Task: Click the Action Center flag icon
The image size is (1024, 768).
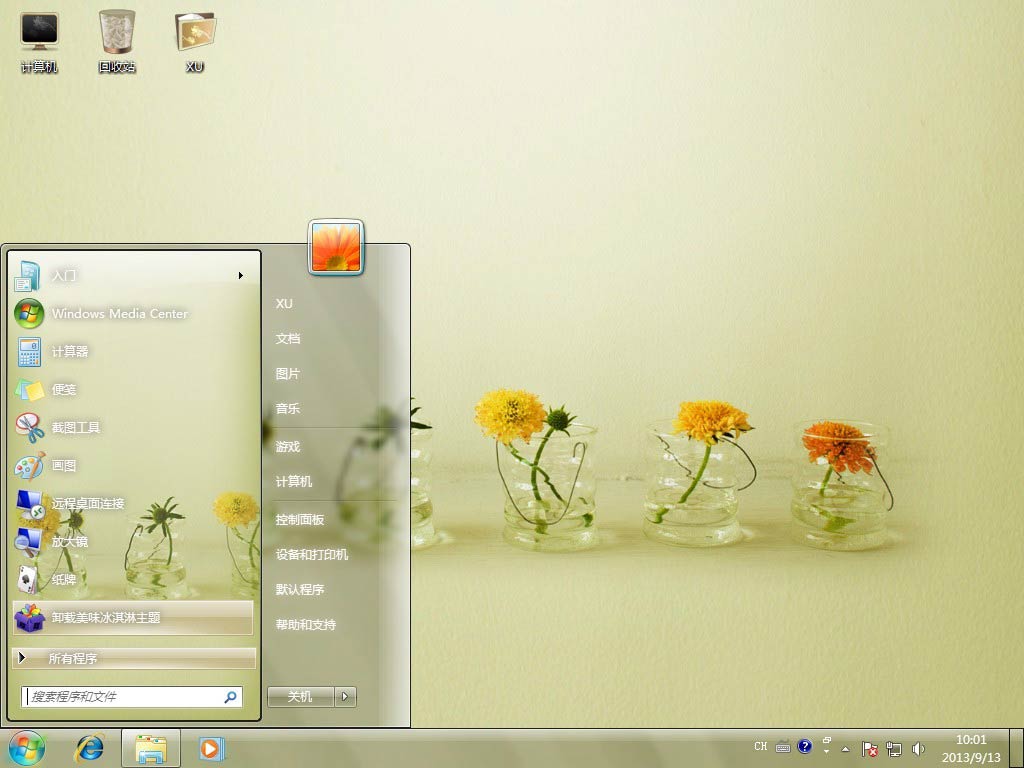Action: [x=870, y=748]
